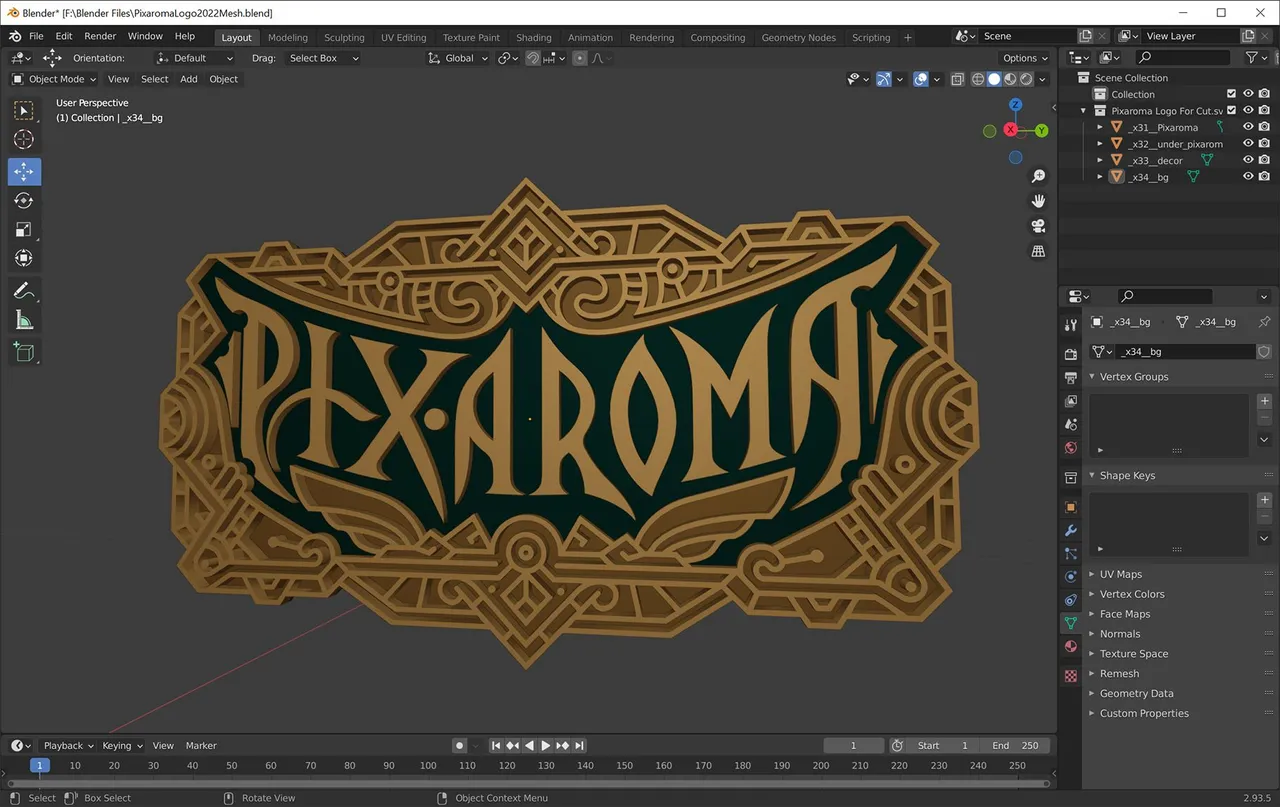
Task: Disable render for _x34__bg camera icon
Action: click(1264, 176)
